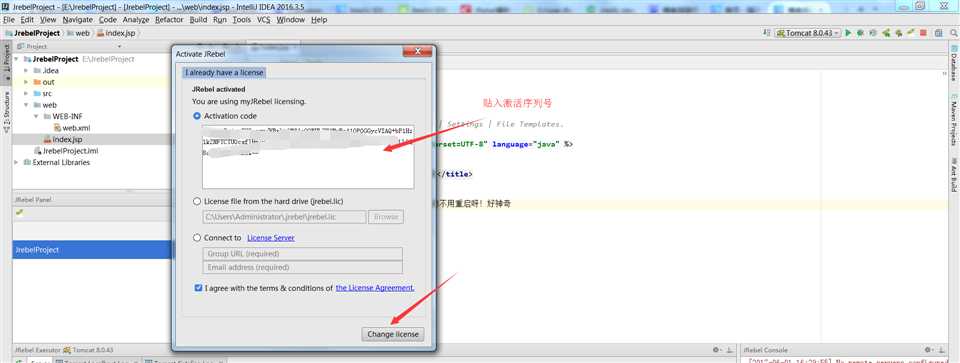Viewport: 960px width, 363px height.
Task: Open Project Structure icon in the toolbar
Action: pyautogui.click(x=938, y=33)
